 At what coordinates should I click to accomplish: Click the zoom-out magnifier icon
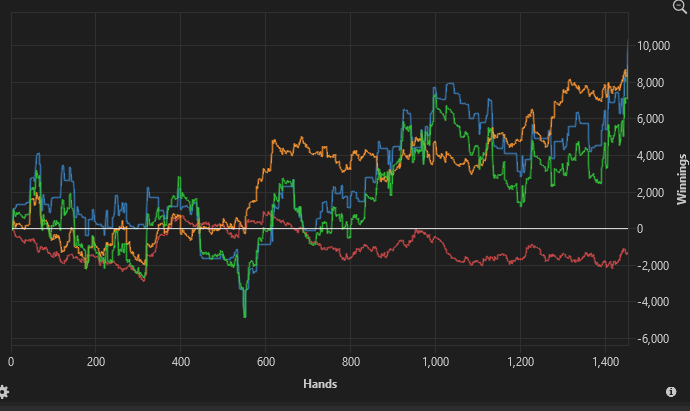coord(680,7)
